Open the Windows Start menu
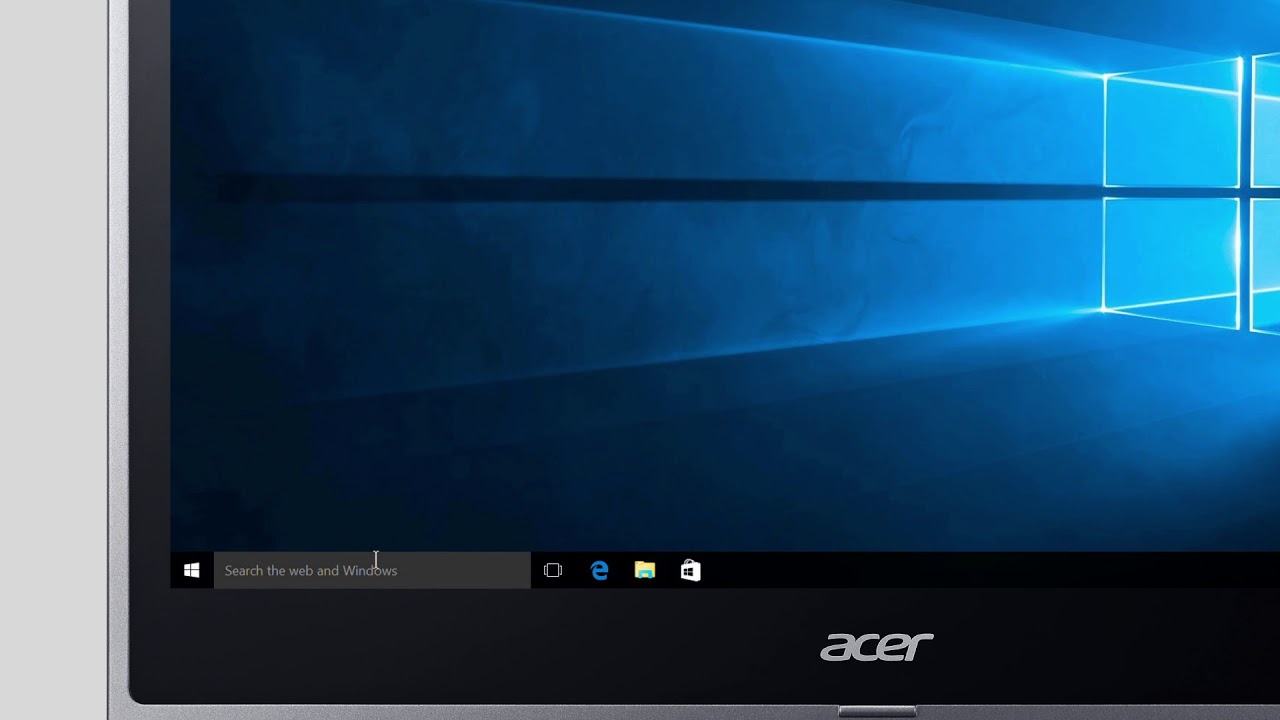1280x720 pixels. coord(192,570)
